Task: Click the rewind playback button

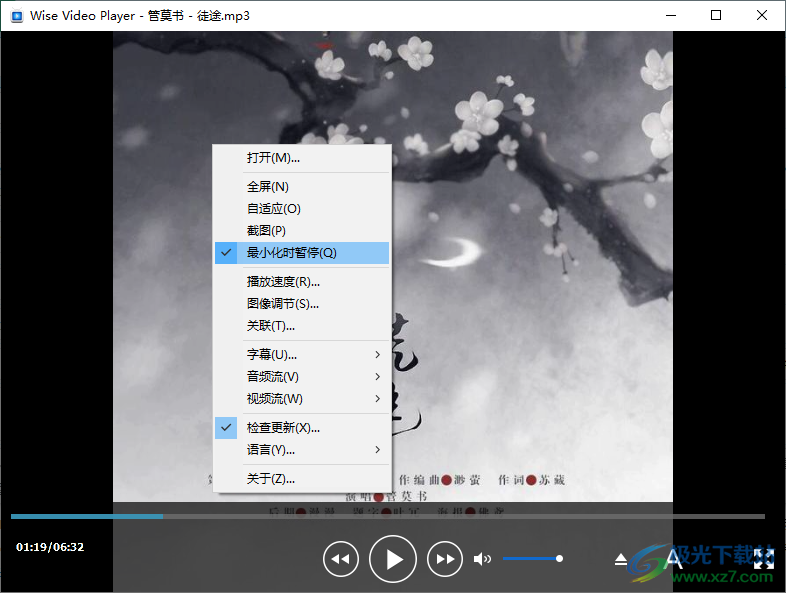Action: (x=341, y=559)
